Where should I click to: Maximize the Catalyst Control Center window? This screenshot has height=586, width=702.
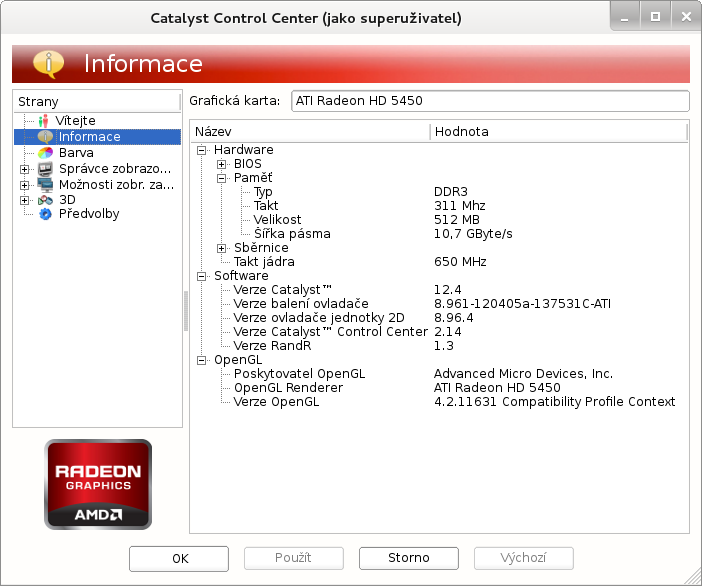[x=655, y=17]
